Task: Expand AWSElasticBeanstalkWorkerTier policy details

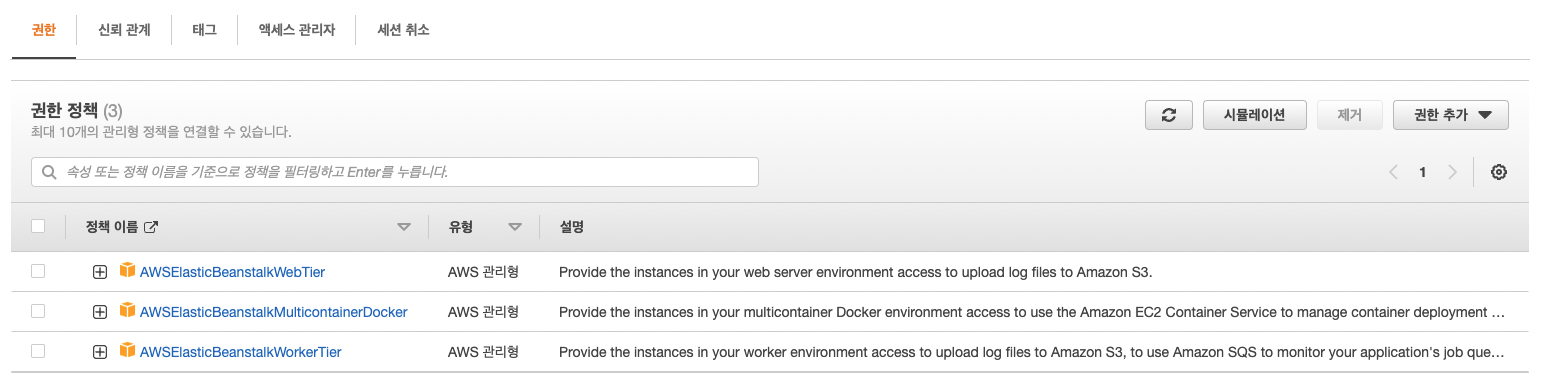Action: tap(99, 352)
